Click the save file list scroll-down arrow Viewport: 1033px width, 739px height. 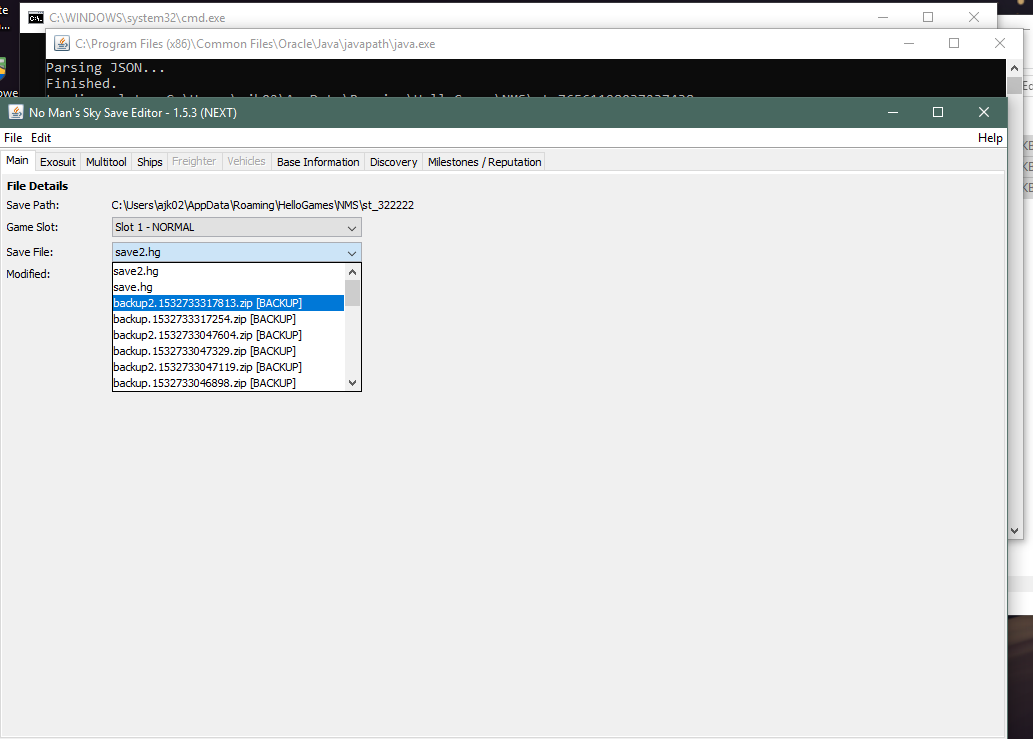click(x=352, y=383)
